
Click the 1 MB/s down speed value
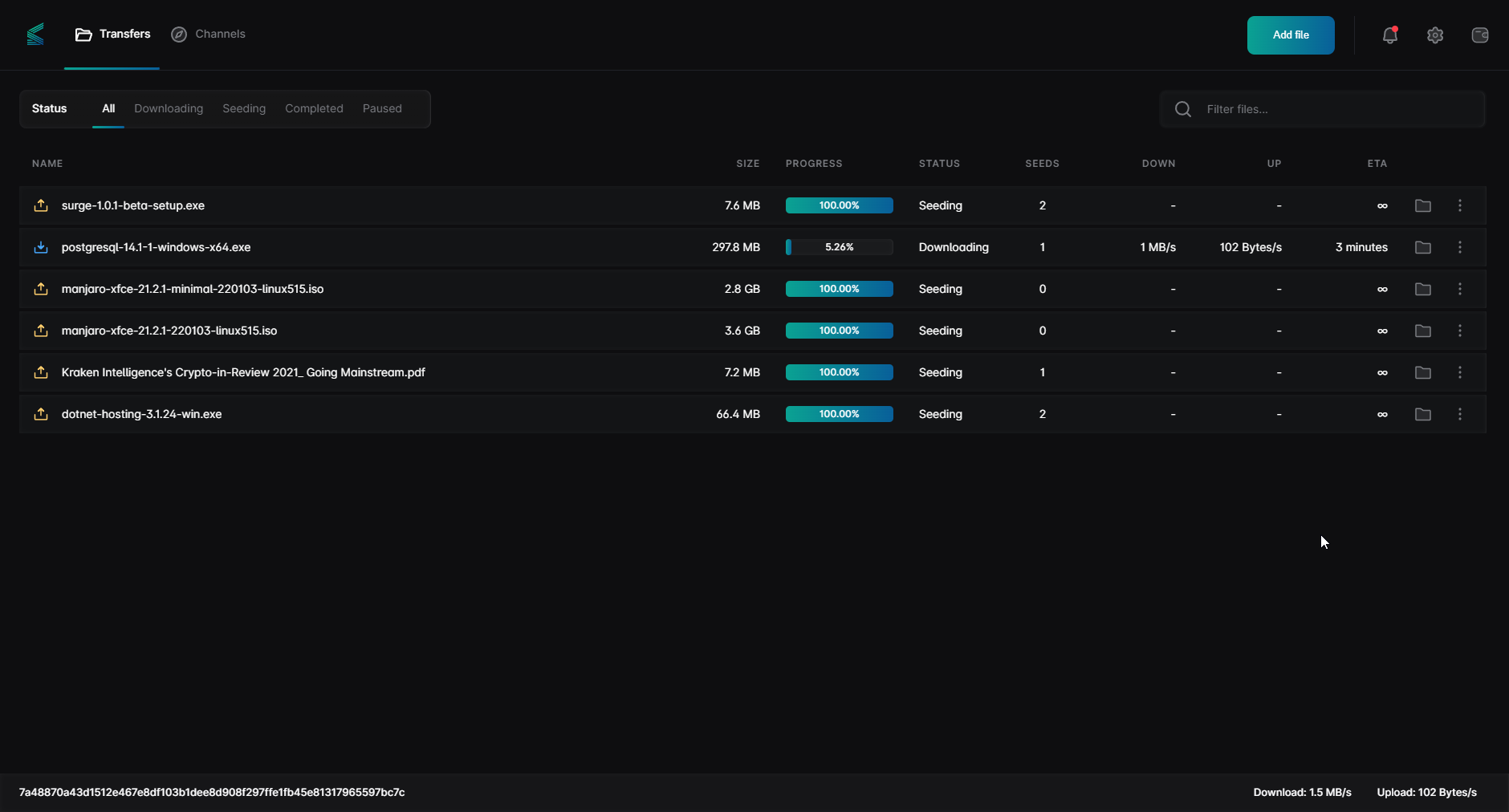(1158, 247)
